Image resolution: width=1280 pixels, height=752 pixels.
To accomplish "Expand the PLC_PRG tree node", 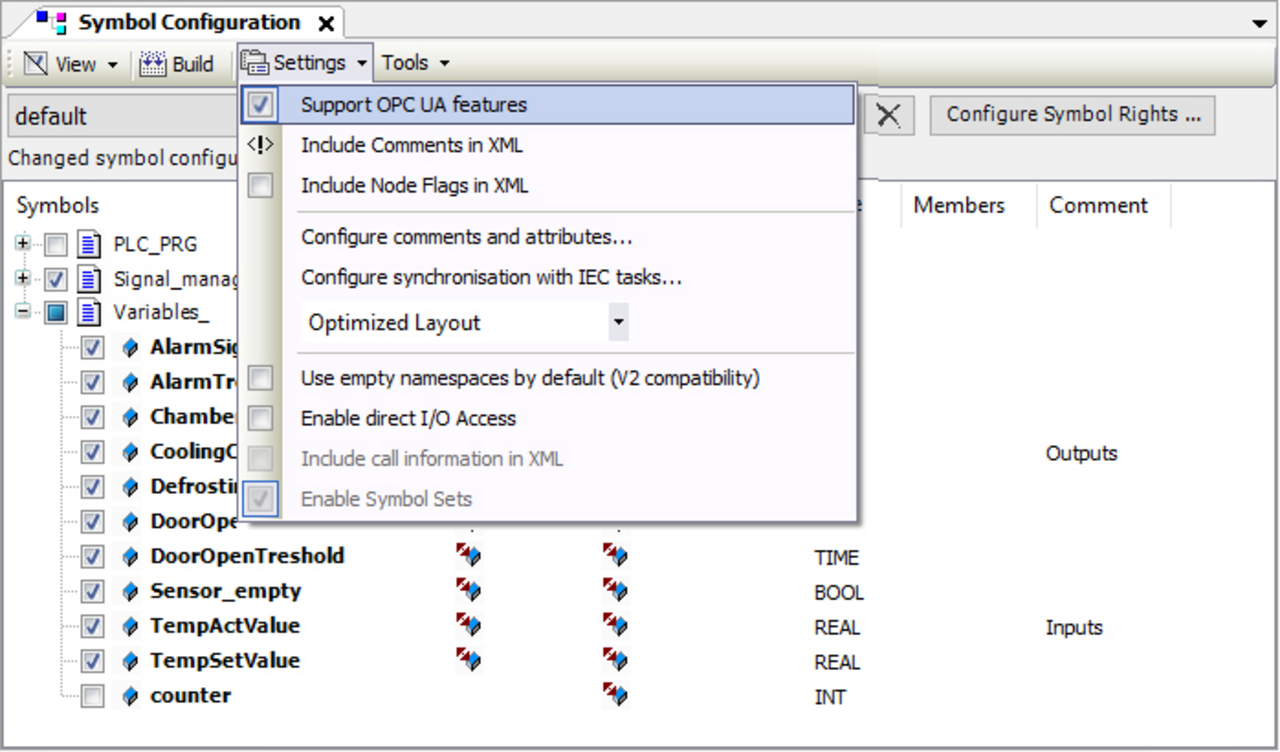I will click(22, 244).
